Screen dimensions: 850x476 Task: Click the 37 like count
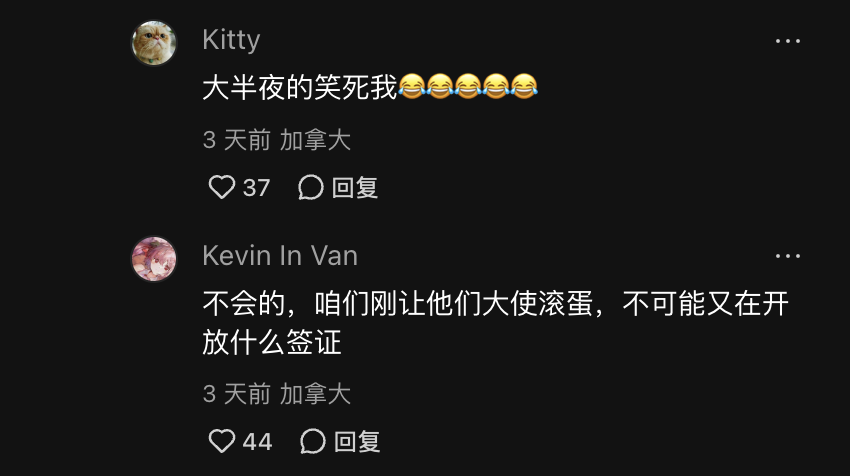click(256, 188)
